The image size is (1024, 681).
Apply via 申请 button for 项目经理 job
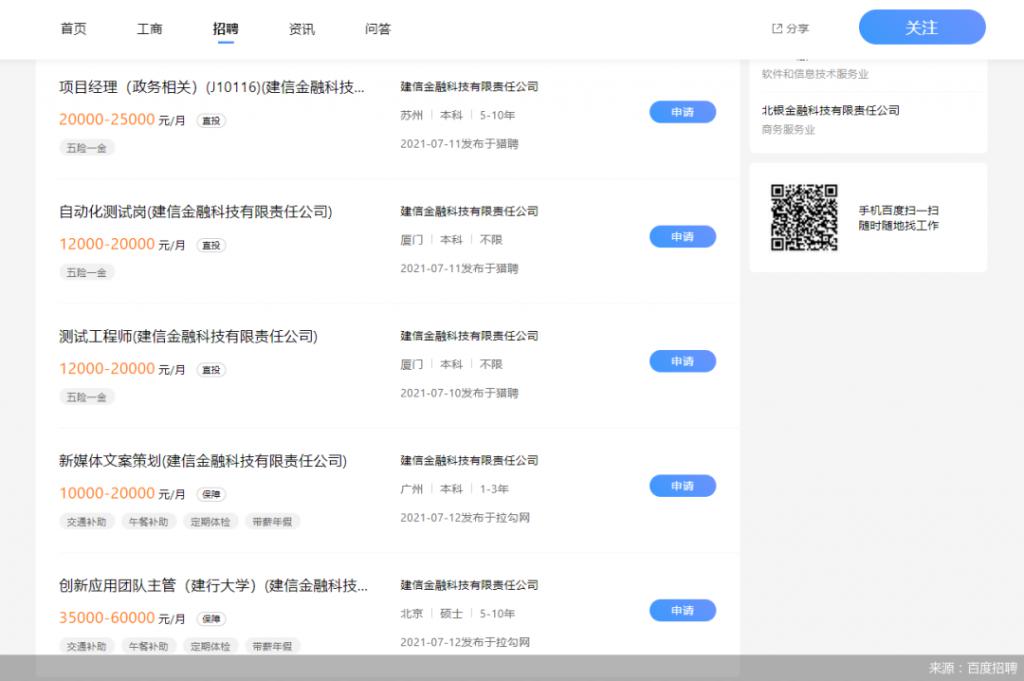[683, 112]
